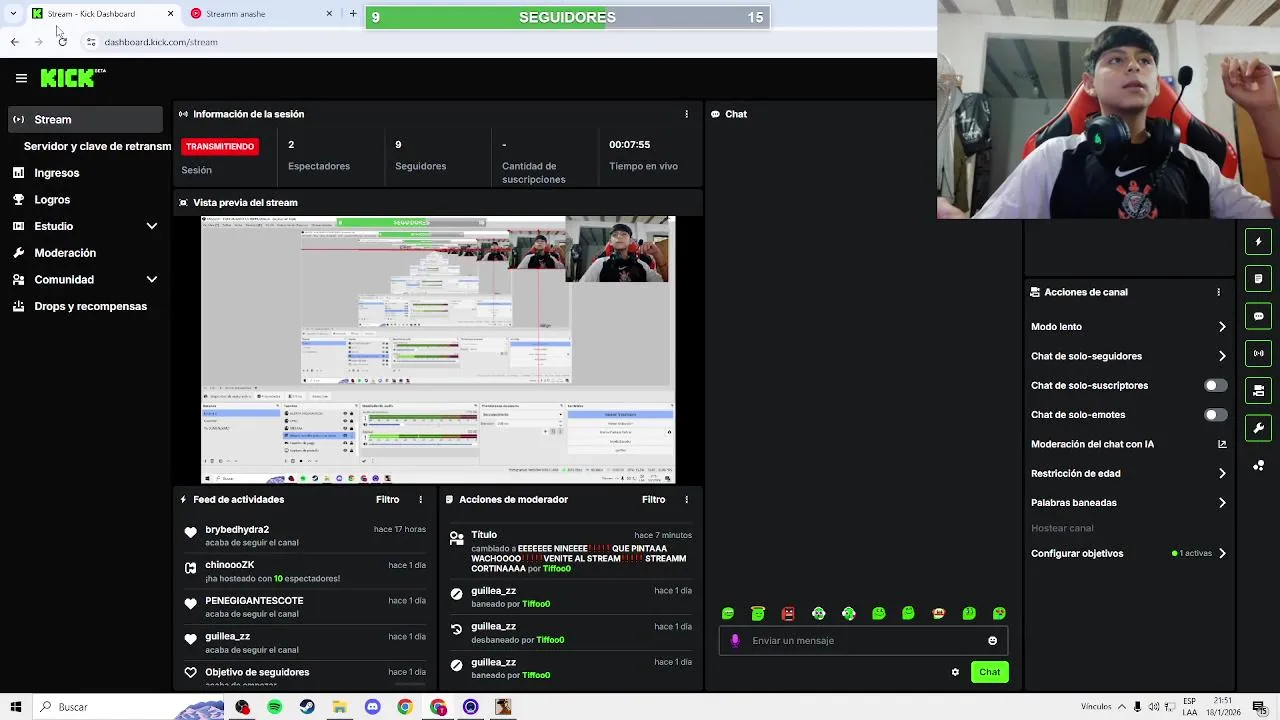Click the TRANSMITIENDO status badge
1280x720 pixels.
click(220, 146)
